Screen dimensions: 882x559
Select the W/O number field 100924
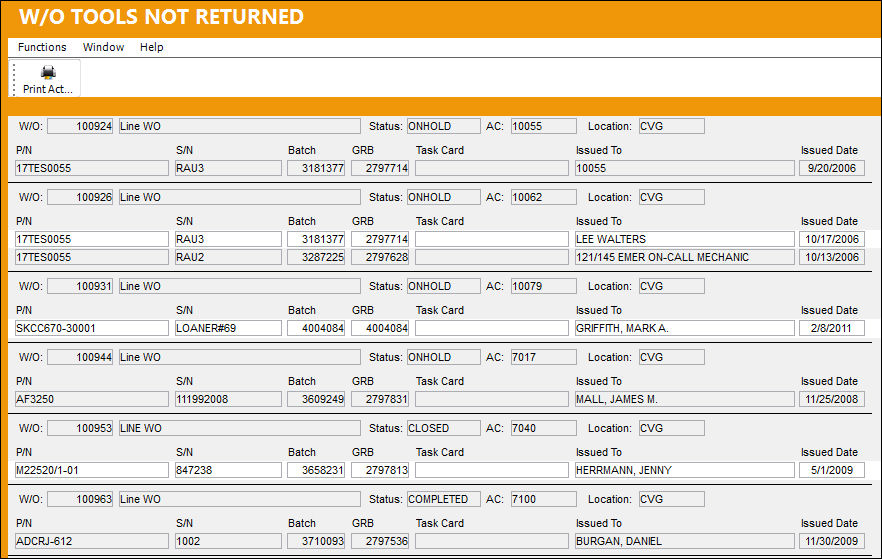point(80,126)
